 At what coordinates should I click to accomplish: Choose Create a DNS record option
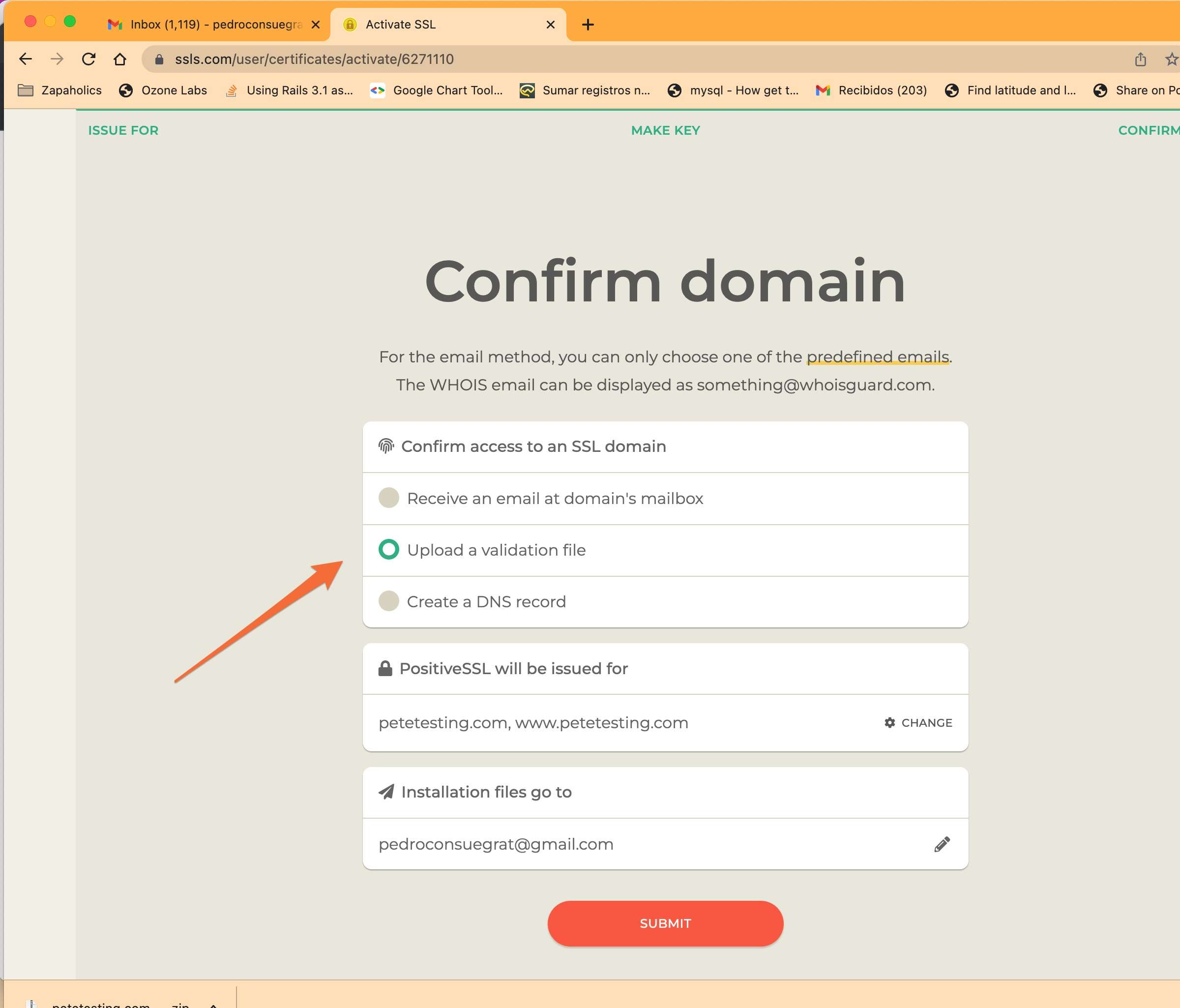[x=389, y=601]
